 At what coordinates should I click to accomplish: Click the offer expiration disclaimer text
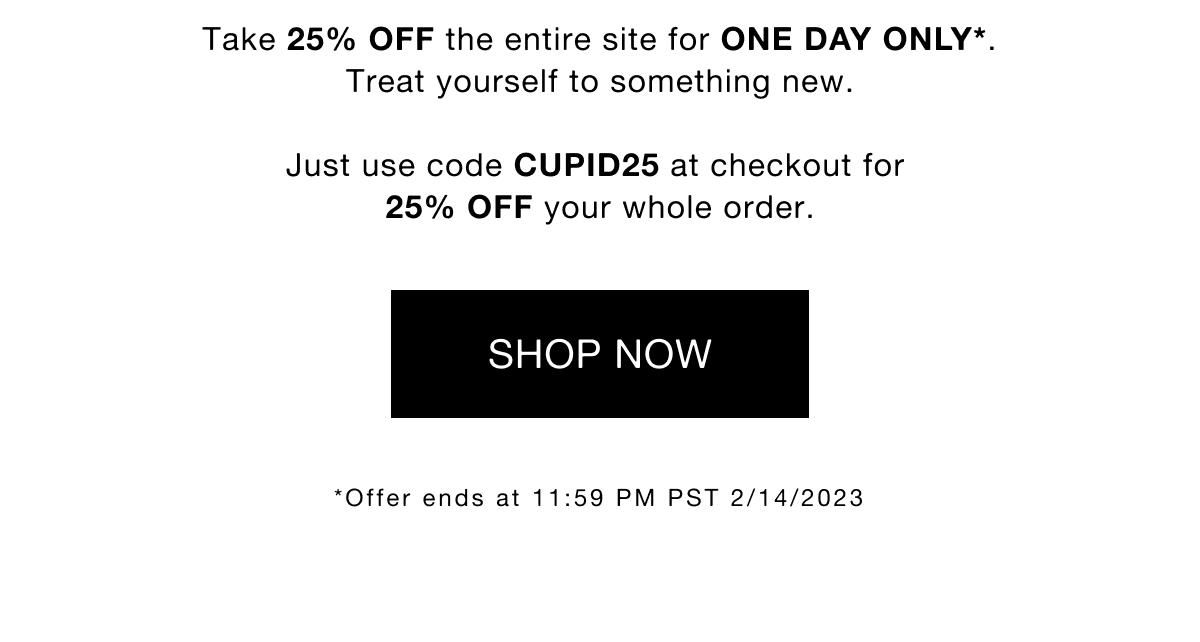tap(600, 497)
